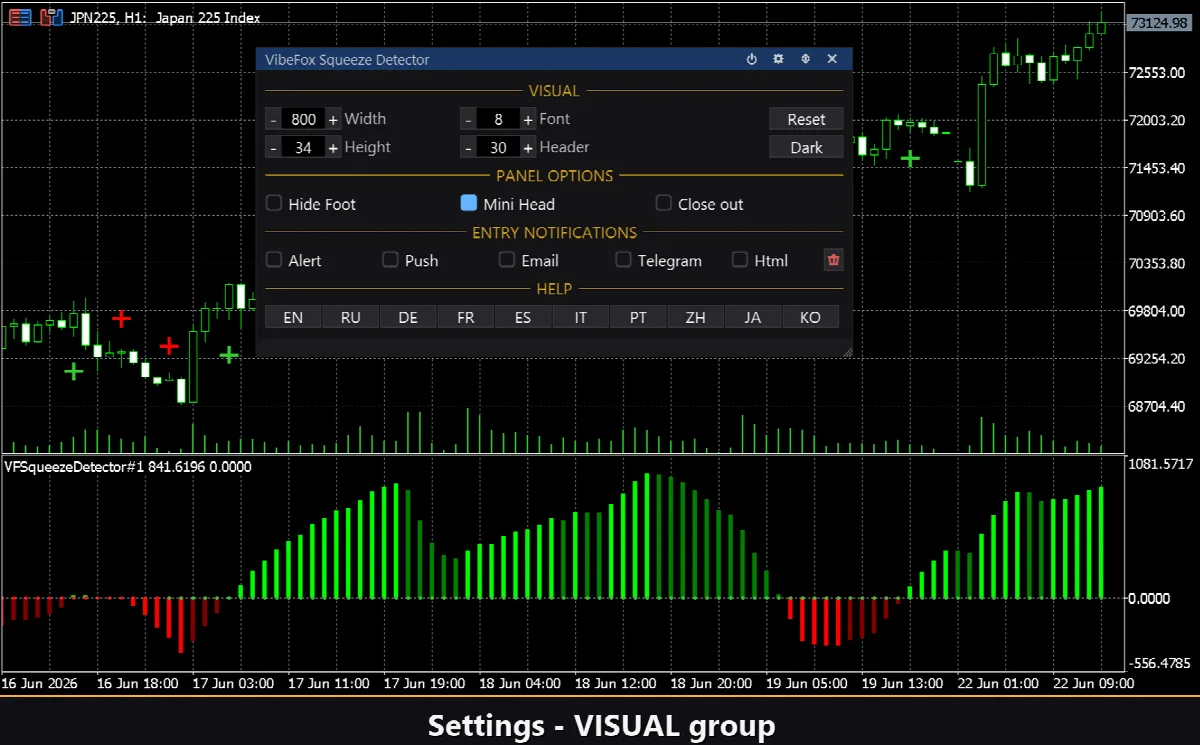Decrease the Width value with minus
This screenshot has width=1200, height=745.
[x=273, y=119]
